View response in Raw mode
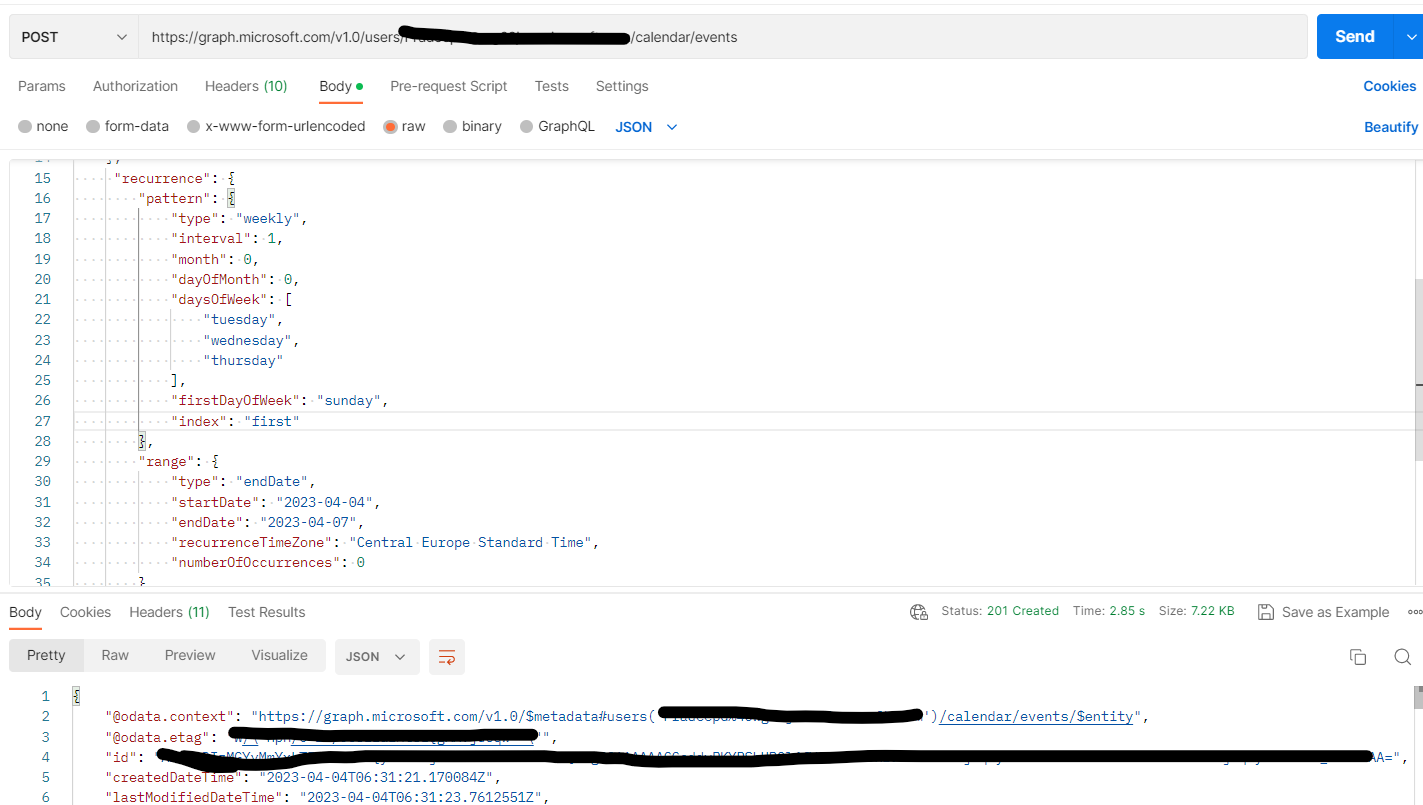 tap(114, 655)
